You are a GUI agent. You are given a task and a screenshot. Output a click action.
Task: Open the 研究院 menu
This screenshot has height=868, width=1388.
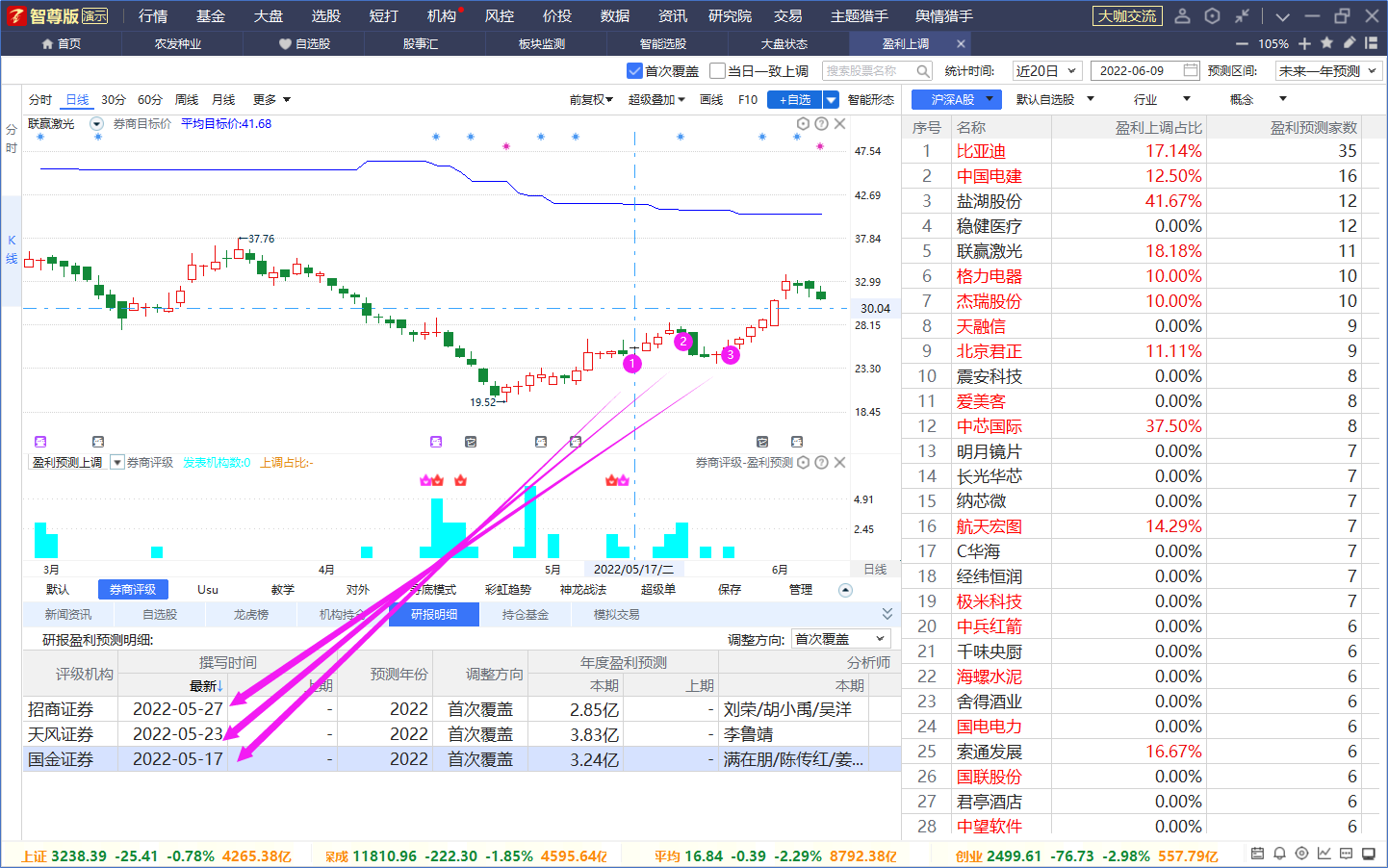pos(730,16)
